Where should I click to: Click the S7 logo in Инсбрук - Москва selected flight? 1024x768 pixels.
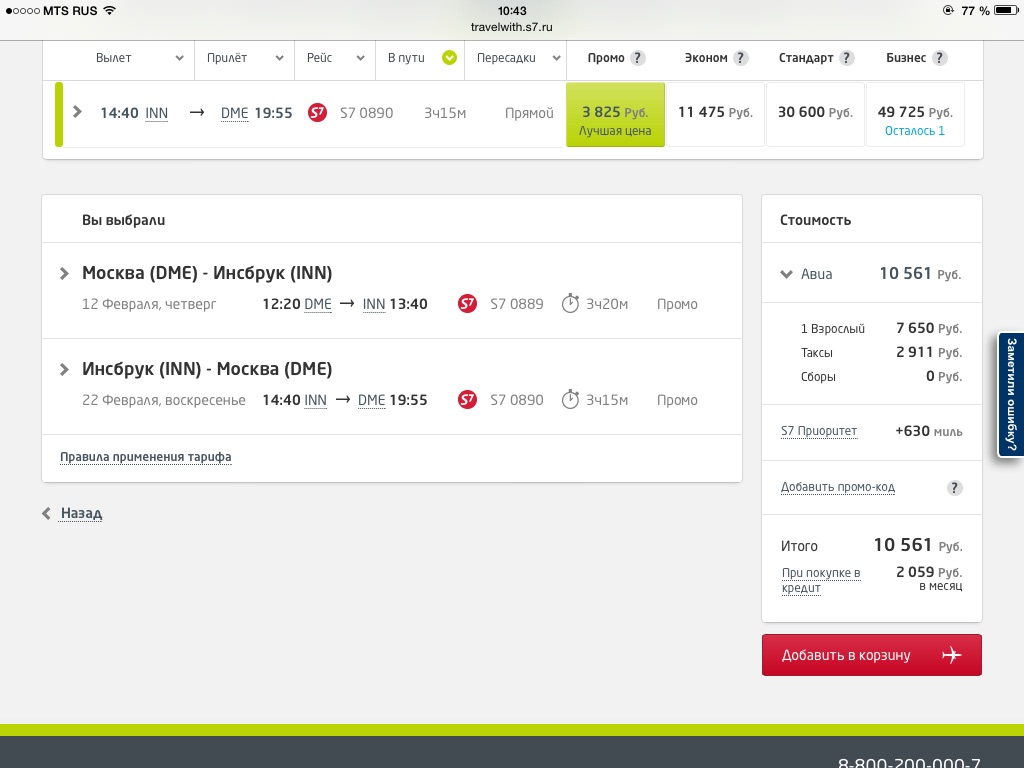[x=468, y=400]
